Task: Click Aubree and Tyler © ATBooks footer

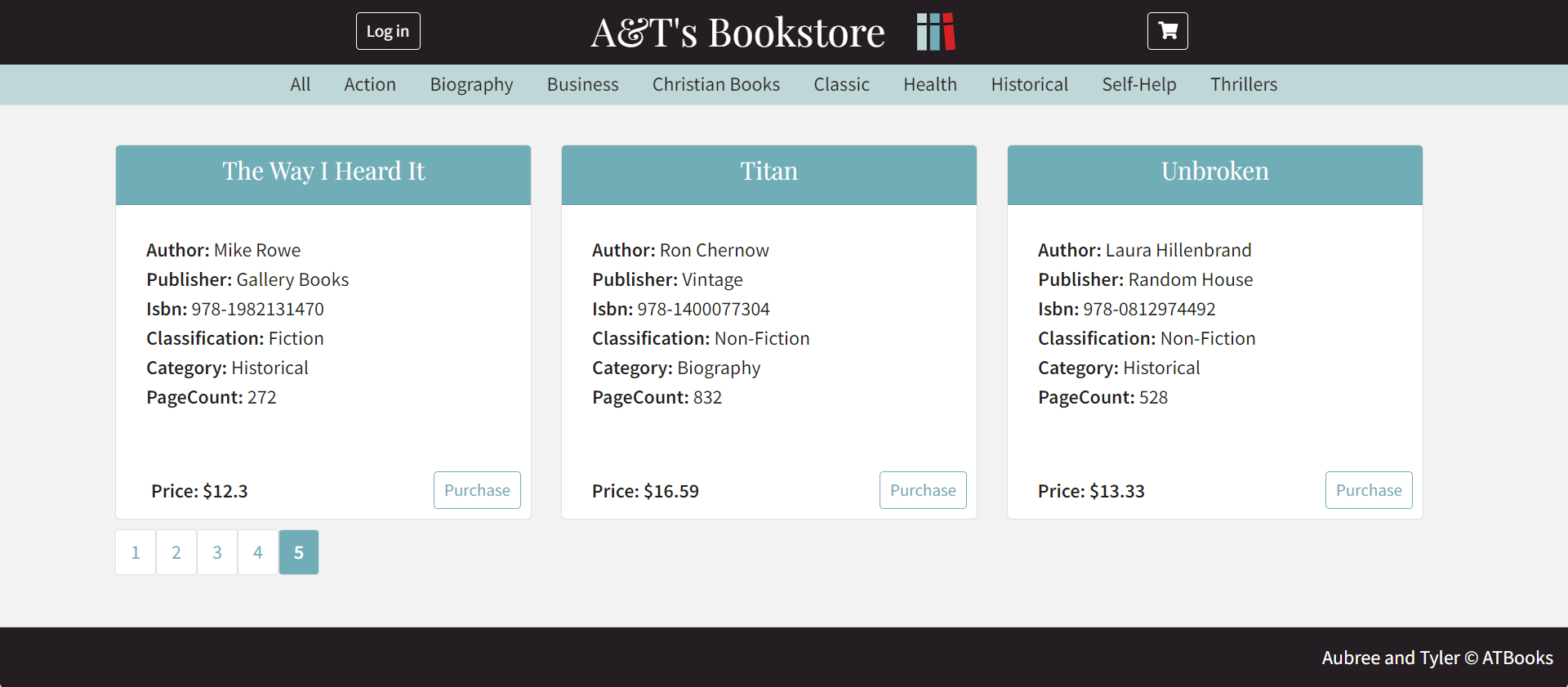Action: (1437, 658)
